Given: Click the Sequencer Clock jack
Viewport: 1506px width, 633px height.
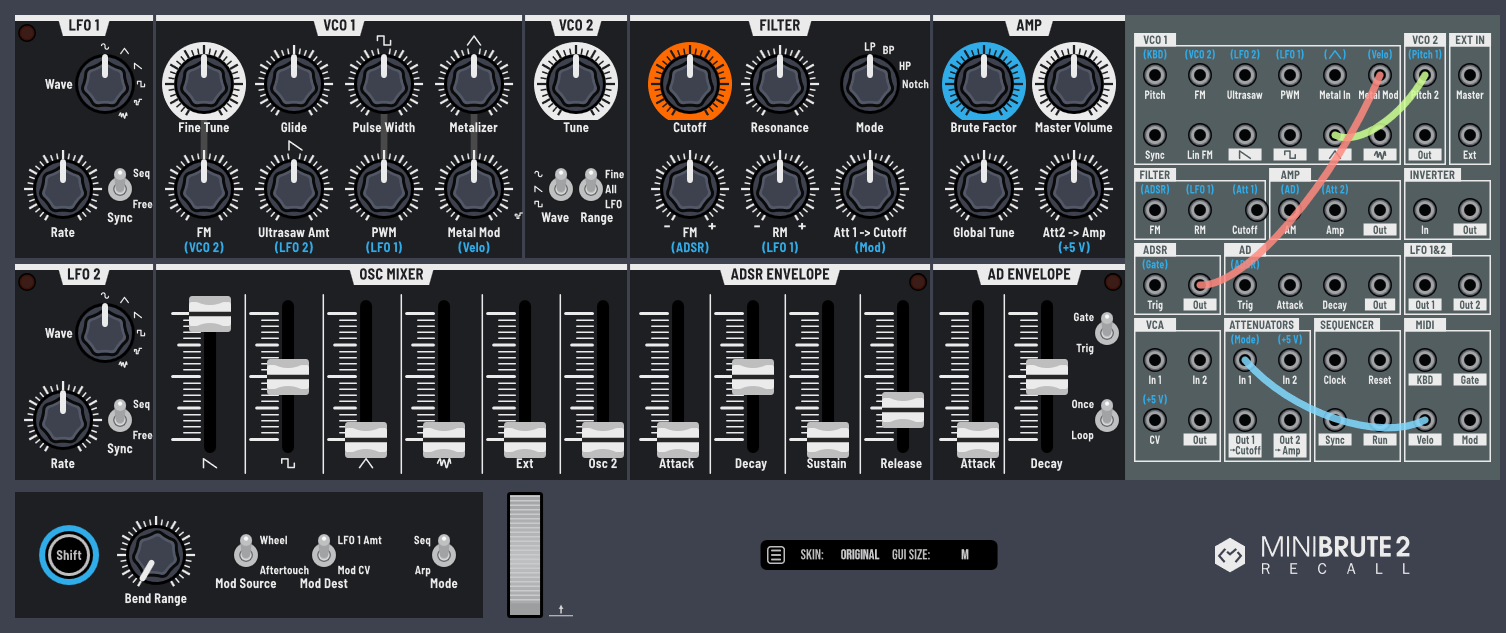Looking at the screenshot, I should coord(1335,360).
